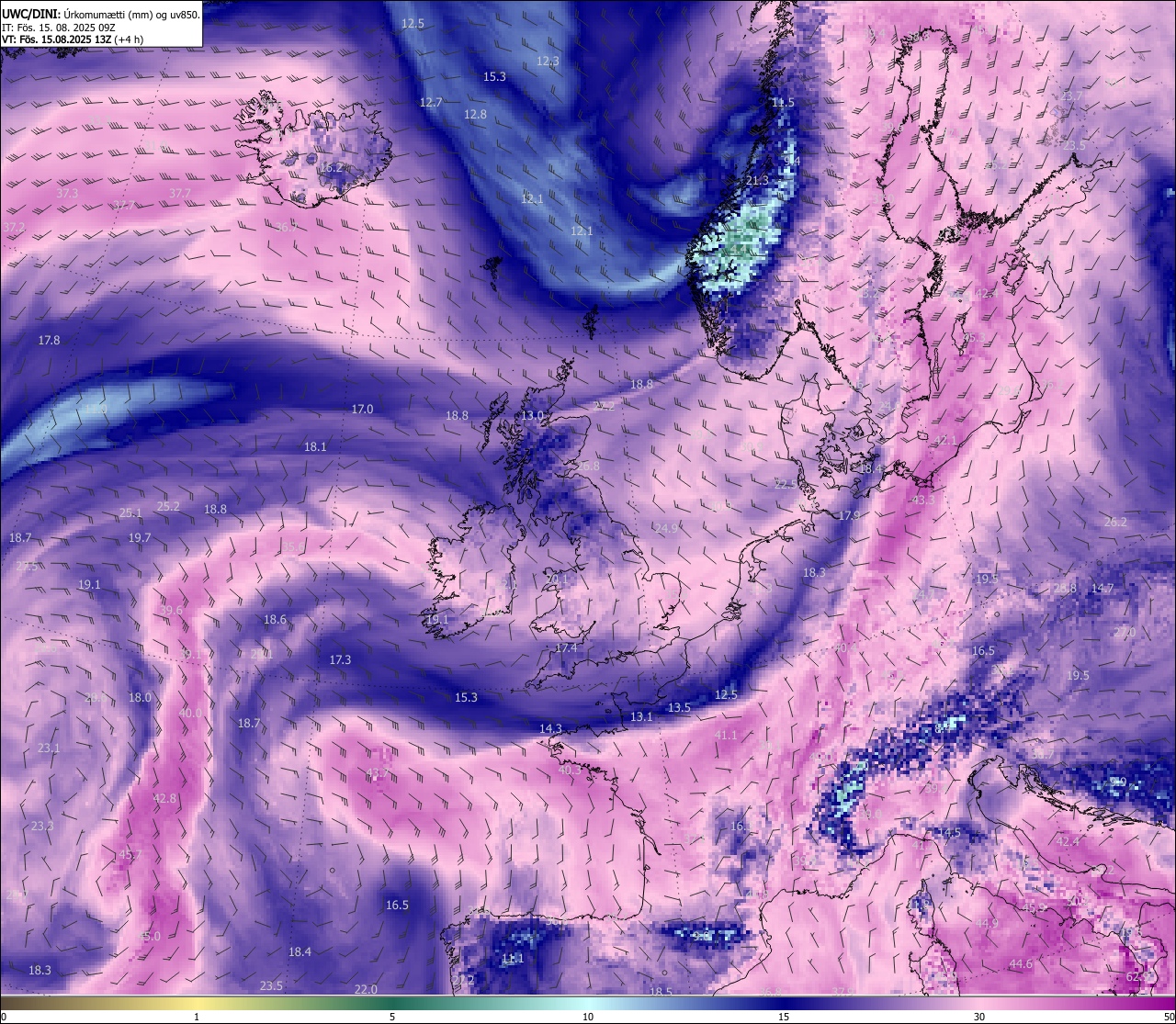This screenshot has width=1176, height=1024.
Task: Click the map value "12.7"
Action: [431, 102]
